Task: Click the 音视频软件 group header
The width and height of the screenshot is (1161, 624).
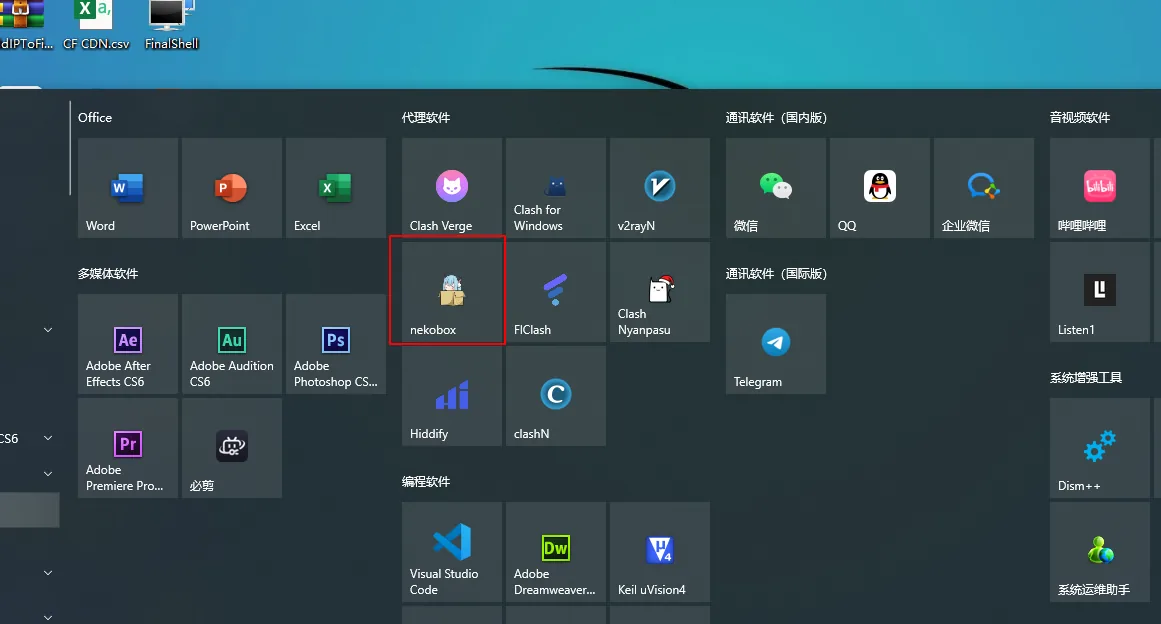Action: pyautogui.click(x=1080, y=118)
